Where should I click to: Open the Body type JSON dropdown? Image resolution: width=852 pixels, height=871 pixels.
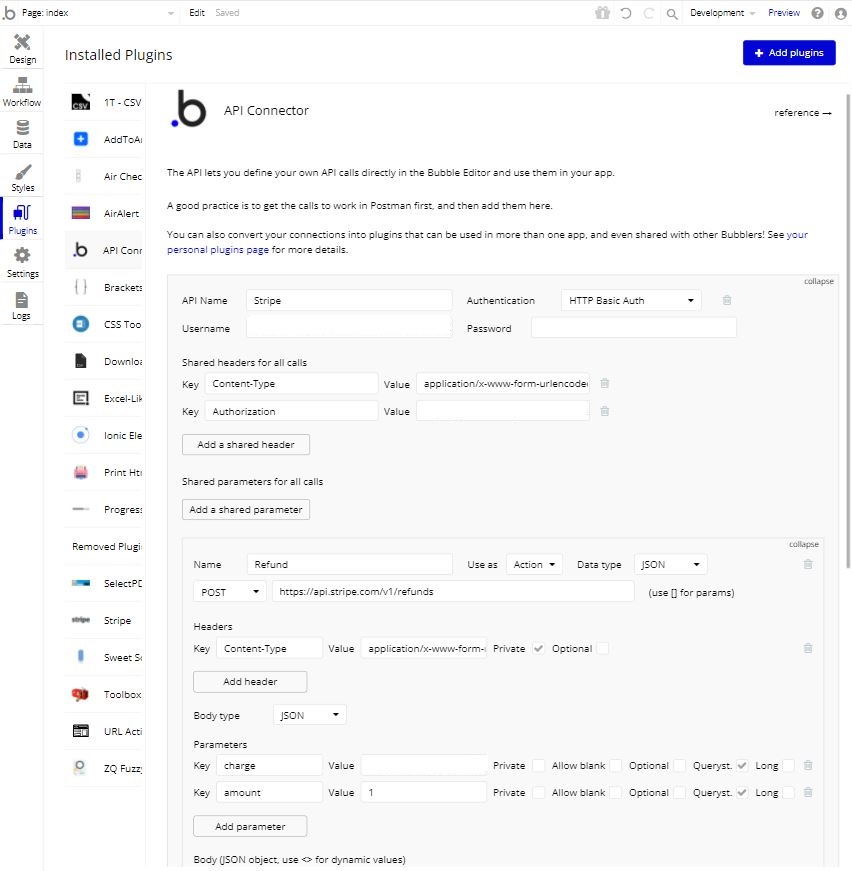pyautogui.click(x=309, y=715)
